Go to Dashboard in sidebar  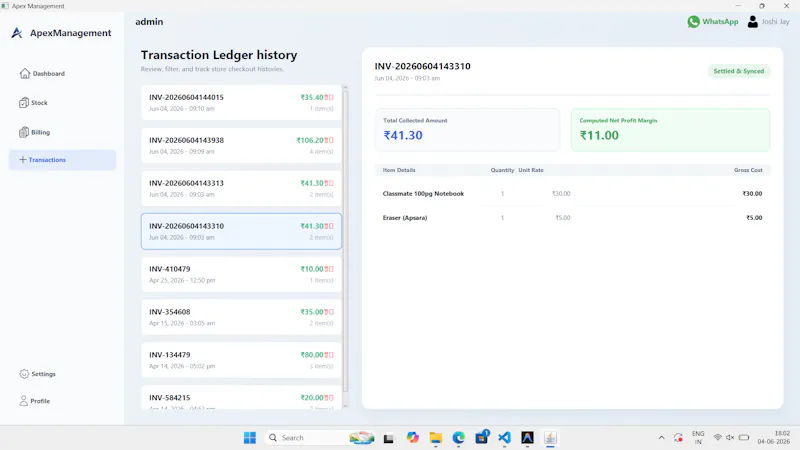point(42,73)
